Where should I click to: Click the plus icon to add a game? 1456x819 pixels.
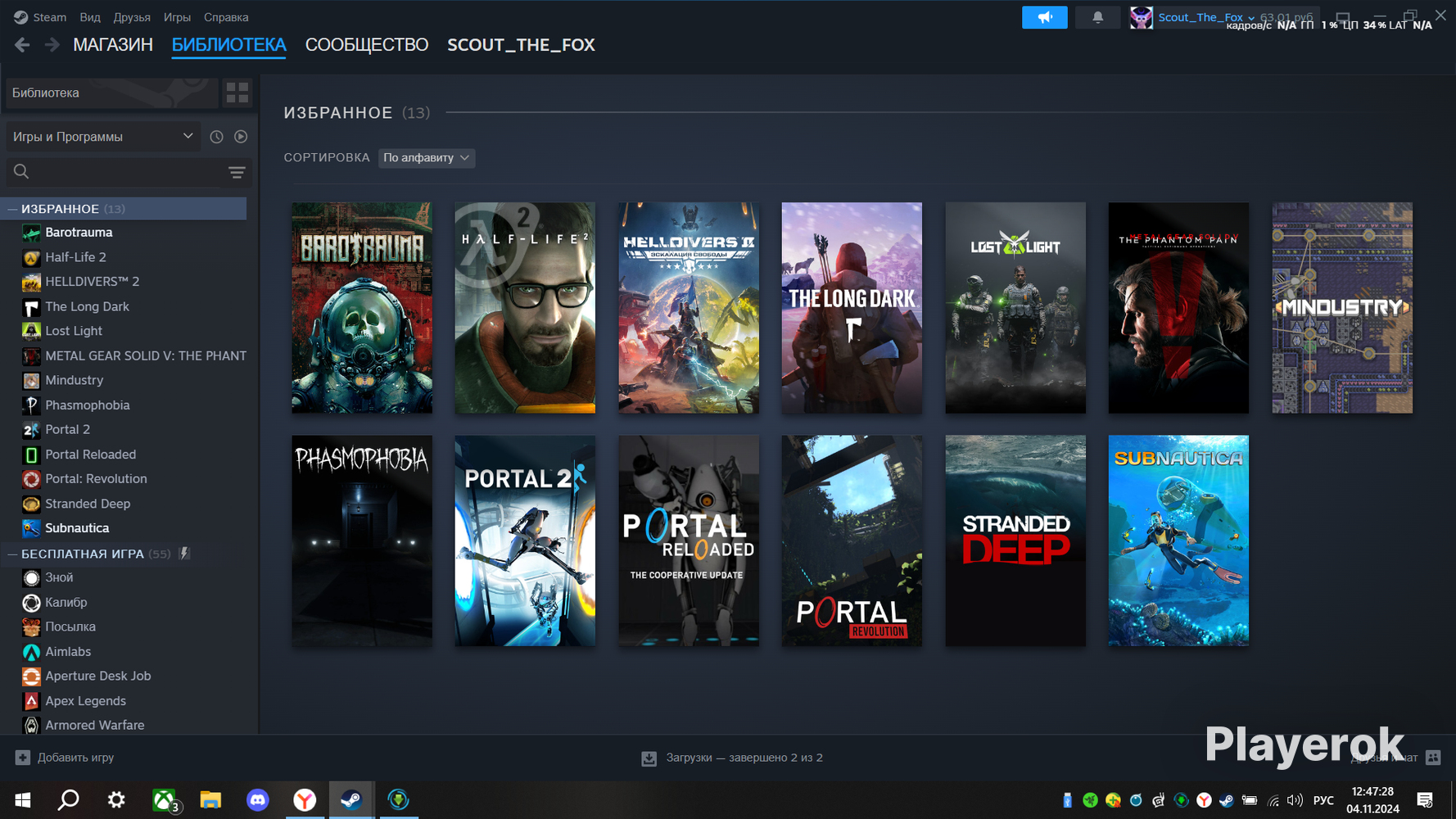coord(23,758)
